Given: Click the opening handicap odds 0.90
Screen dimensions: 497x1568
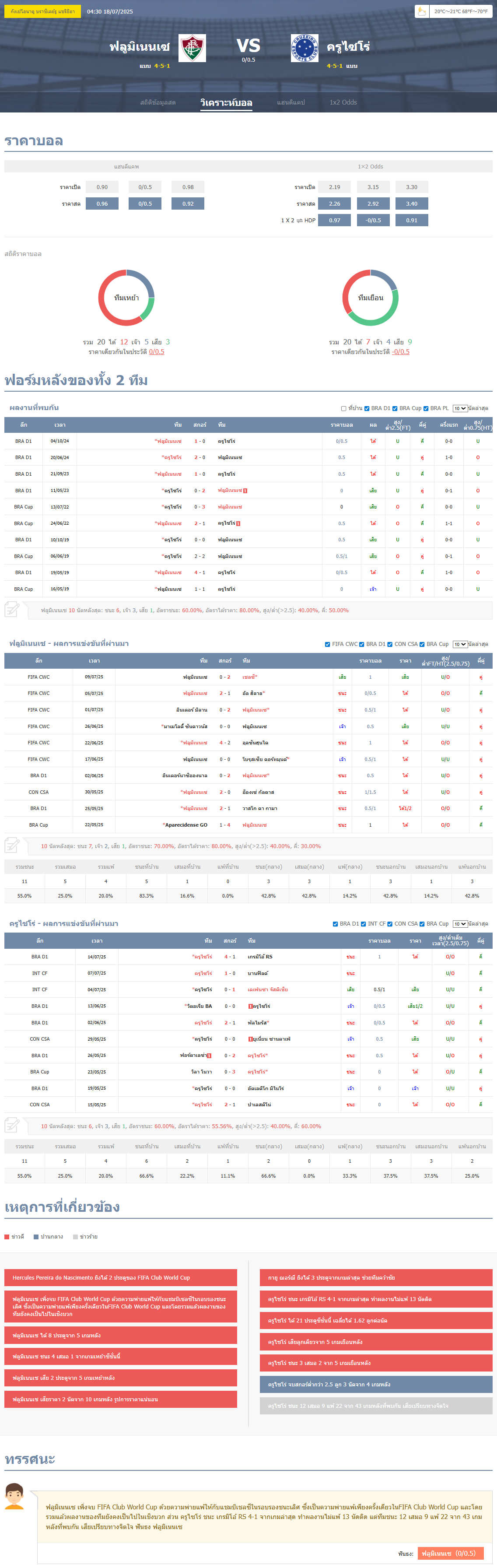Looking at the screenshot, I should pos(102,187).
